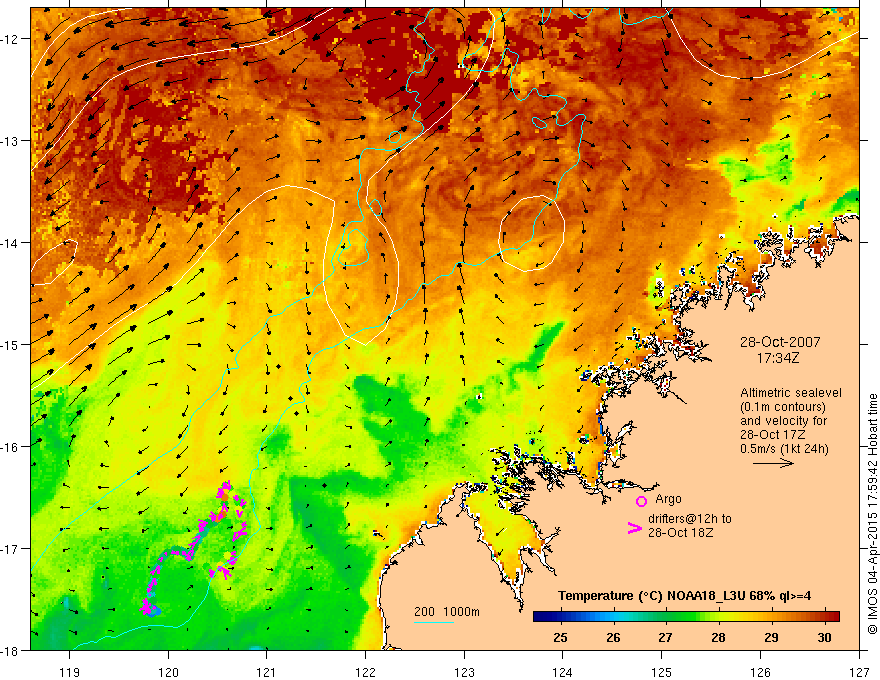The image size is (880, 680).
Task: Click longitude axis label 119
Action: pyautogui.click(x=70, y=672)
